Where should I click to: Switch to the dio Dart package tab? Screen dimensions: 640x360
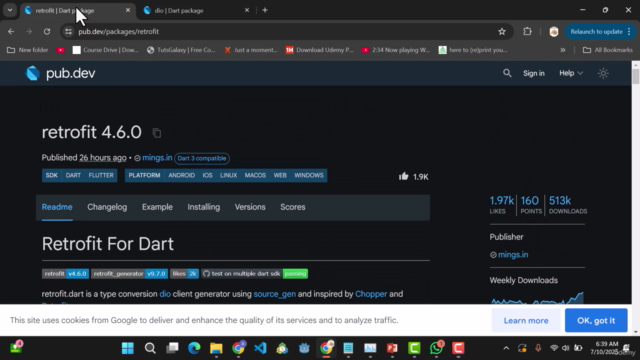(x=196, y=11)
